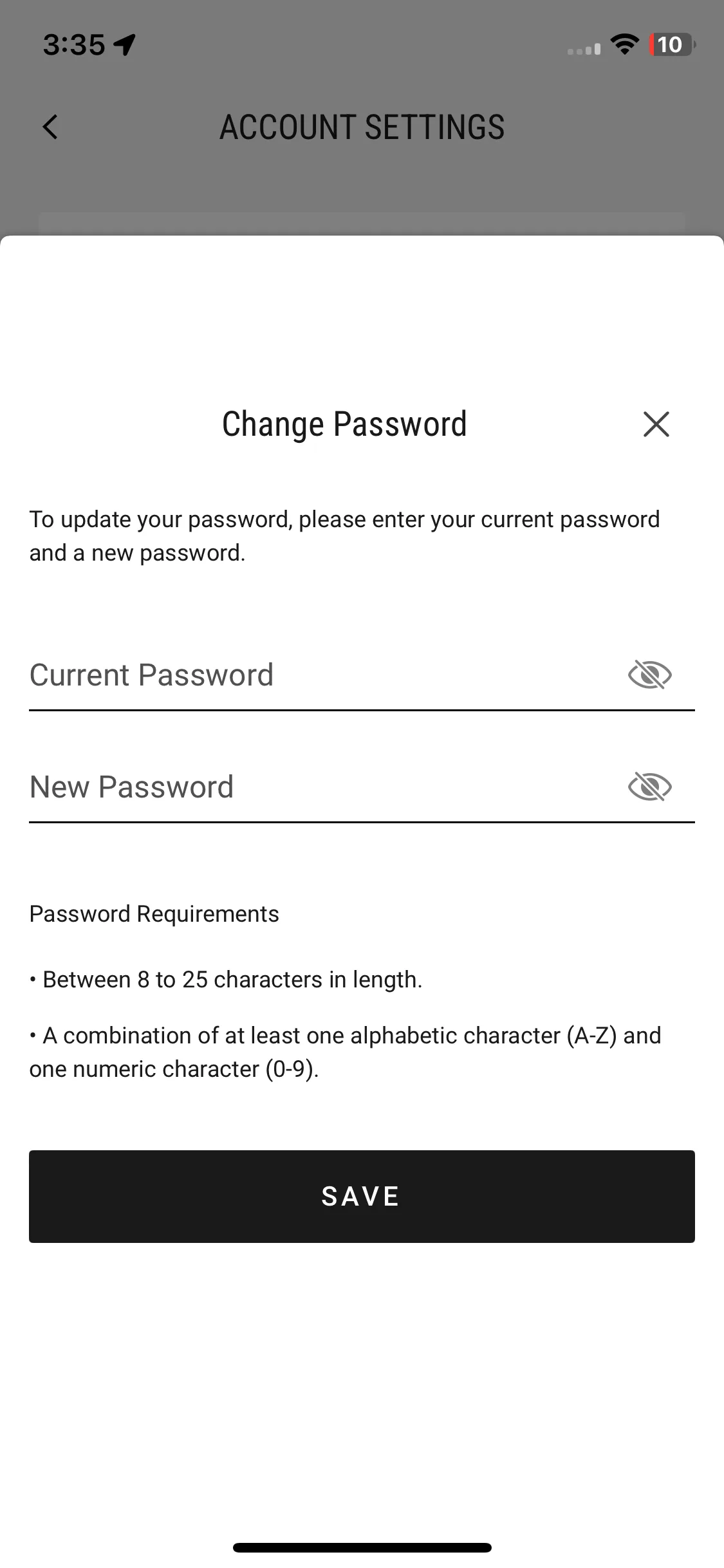The width and height of the screenshot is (724, 1568).
Task: Tap the 8 to 25 characters requirement
Action: coord(226,980)
